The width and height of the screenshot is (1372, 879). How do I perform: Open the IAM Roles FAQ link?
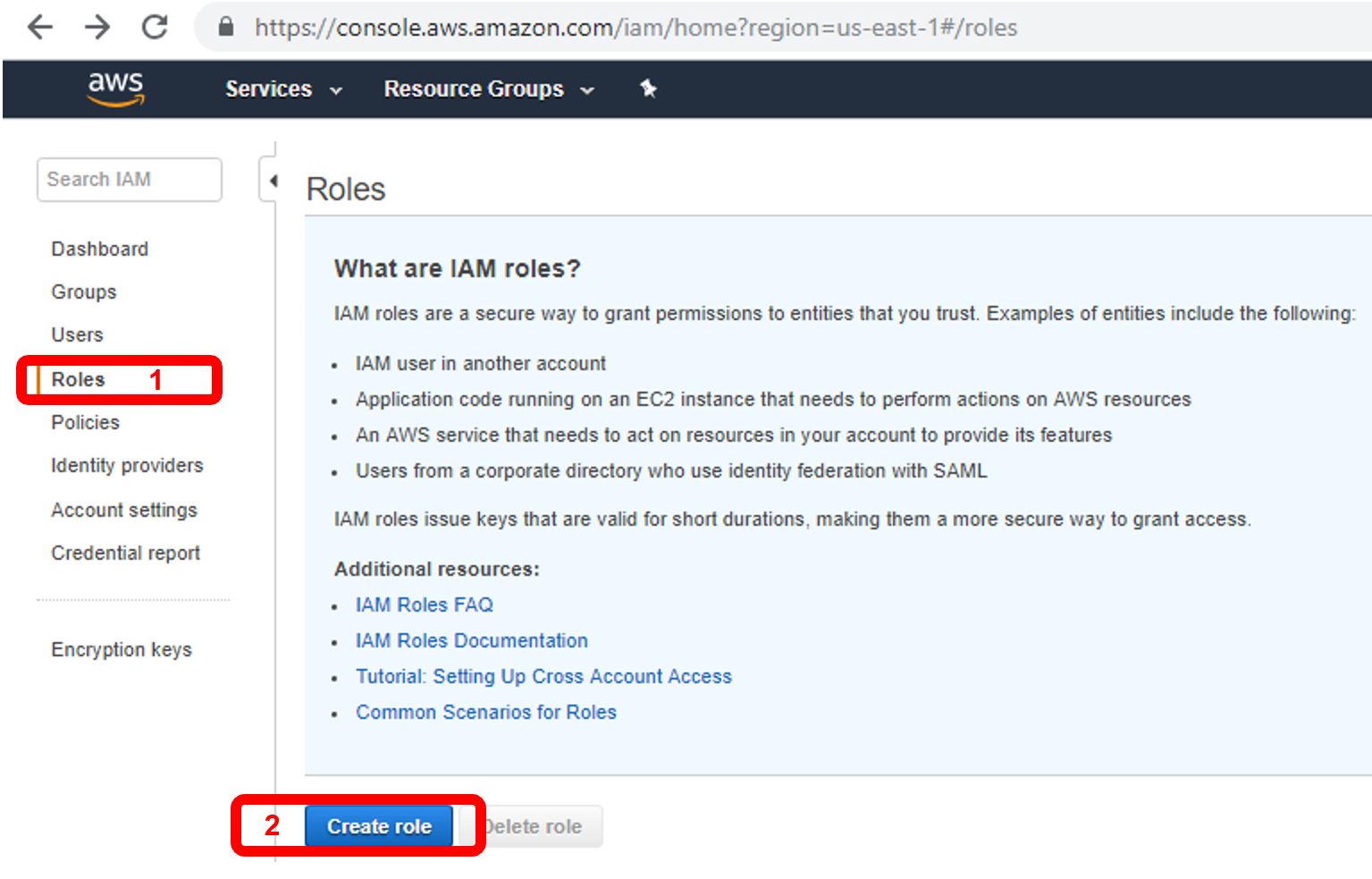click(424, 605)
